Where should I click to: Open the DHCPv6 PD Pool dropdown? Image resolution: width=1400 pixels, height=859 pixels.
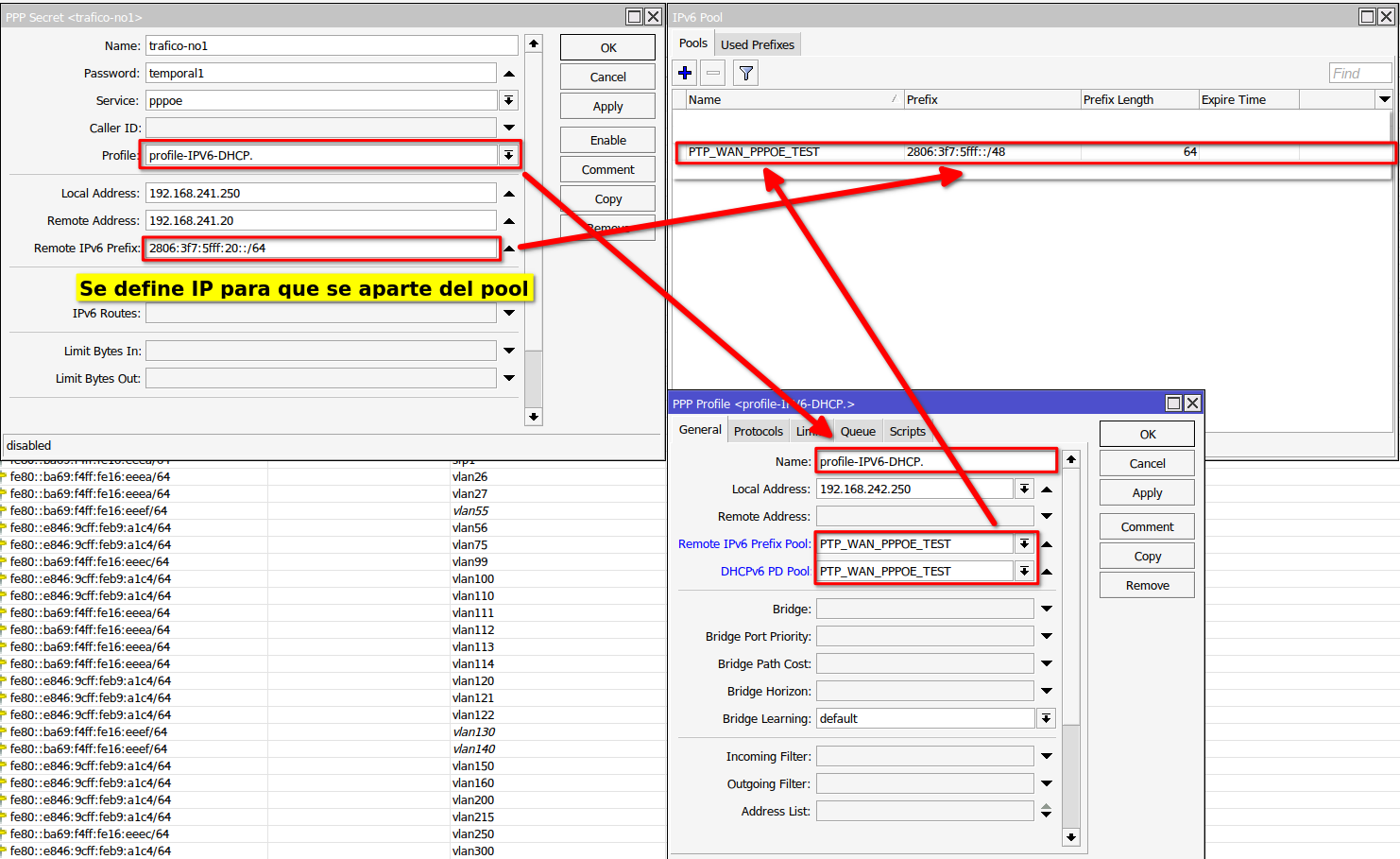[1024, 571]
